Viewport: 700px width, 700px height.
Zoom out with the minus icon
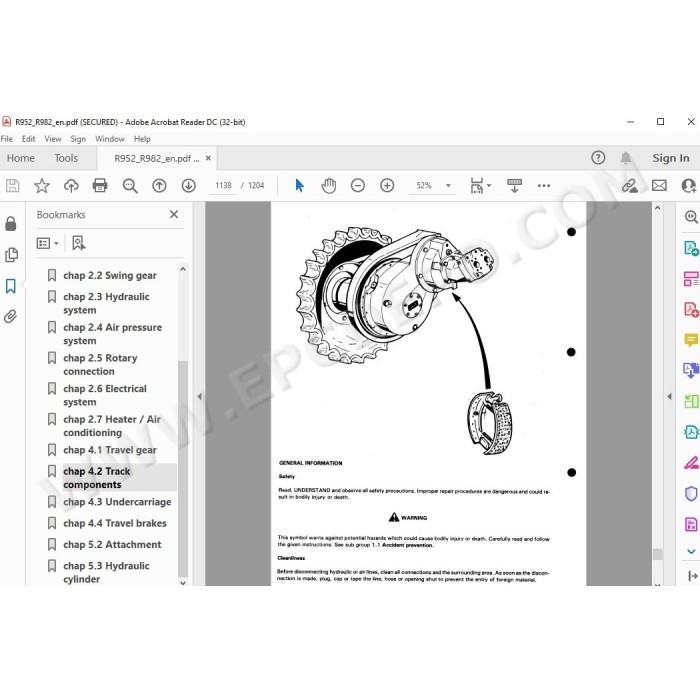click(x=358, y=185)
